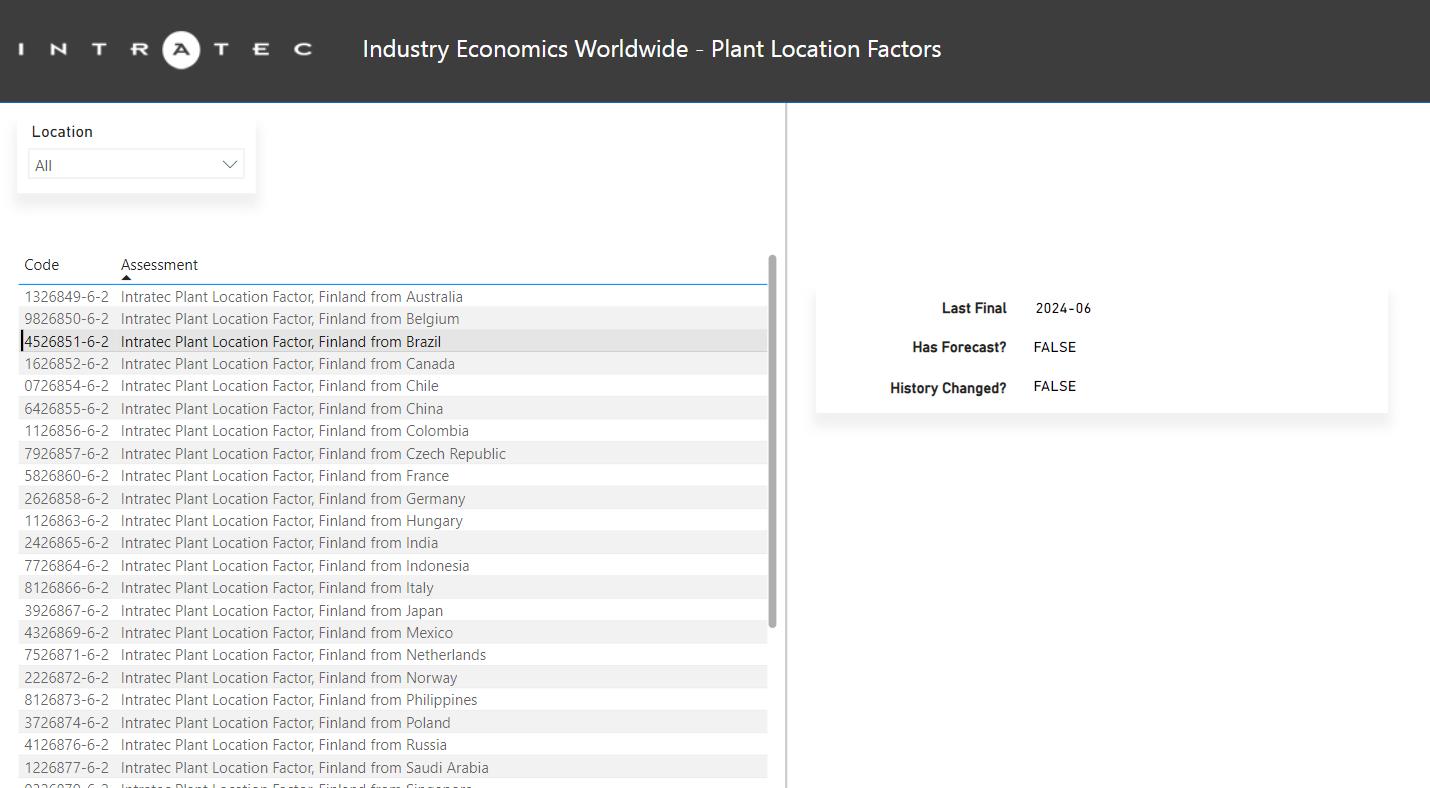Click the highlighted Finland from Brazil row

(281, 342)
